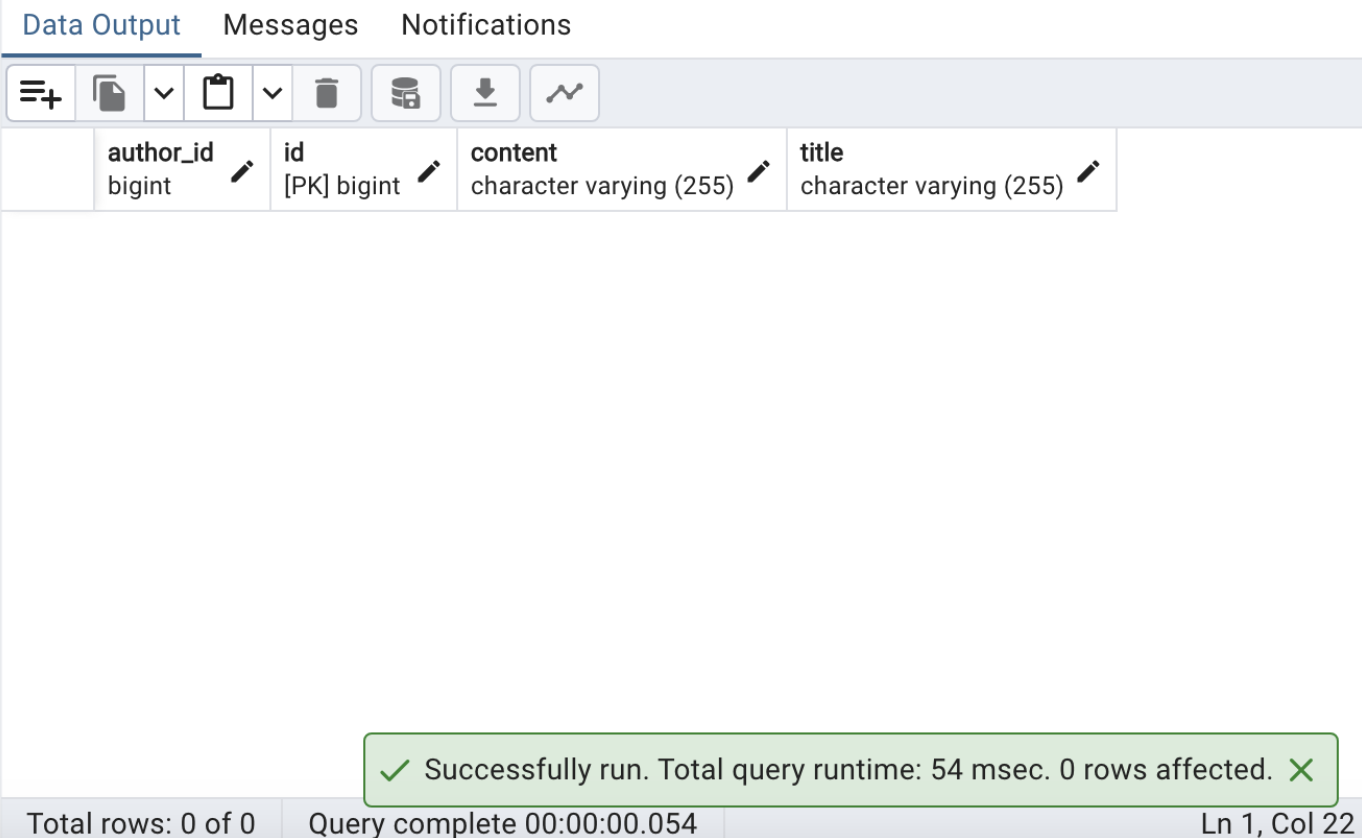This screenshot has height=838, width=1362.
Task: Click the Paste clipboard icon
Action: (218, 94)
